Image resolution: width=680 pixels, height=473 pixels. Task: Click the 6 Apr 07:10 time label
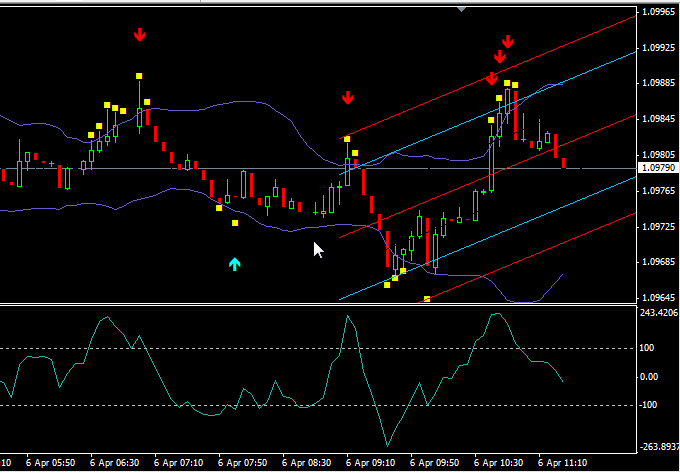178,462
